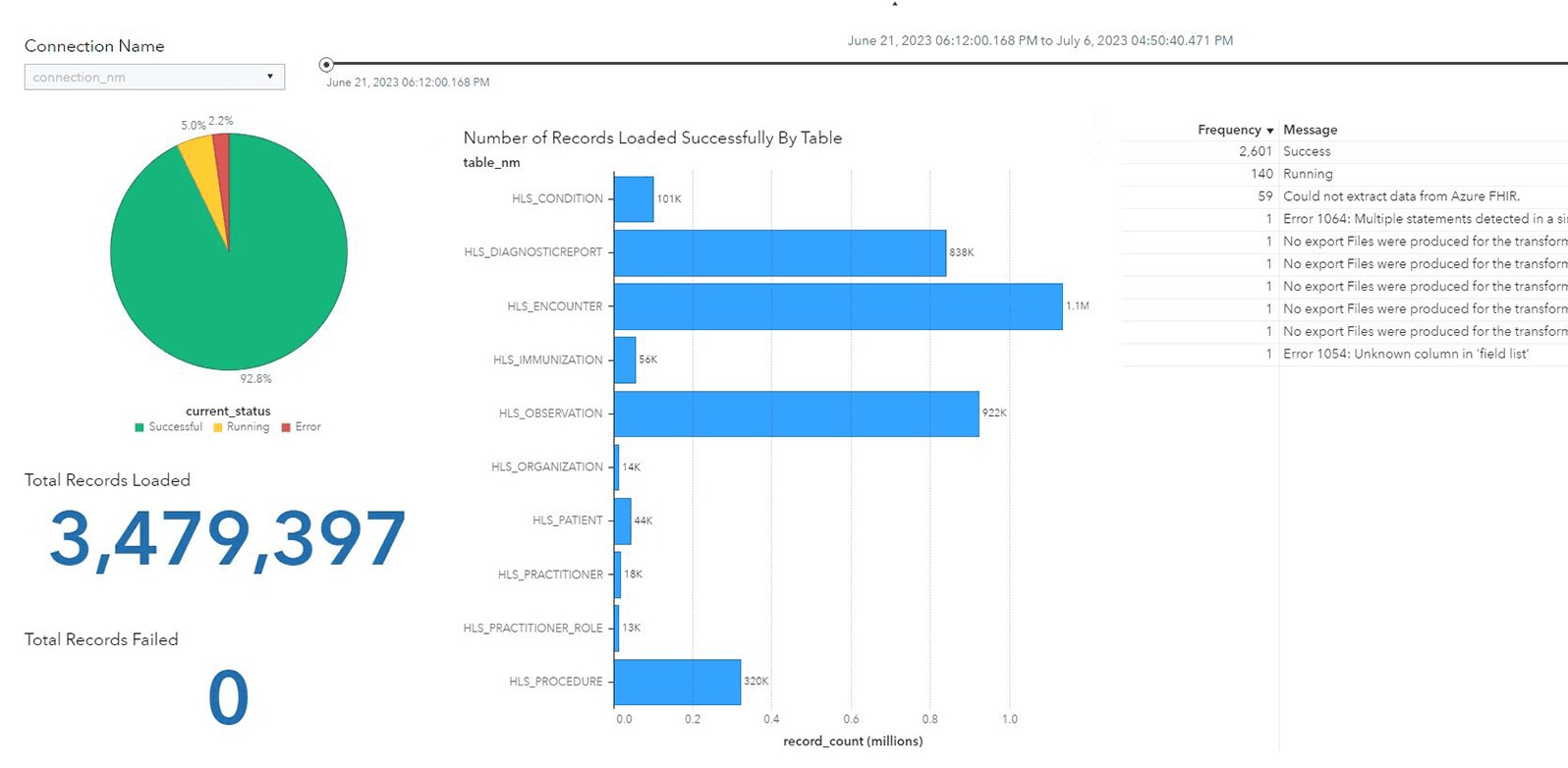Select the HLS_OBSERVATION bar

coord(797,413)
